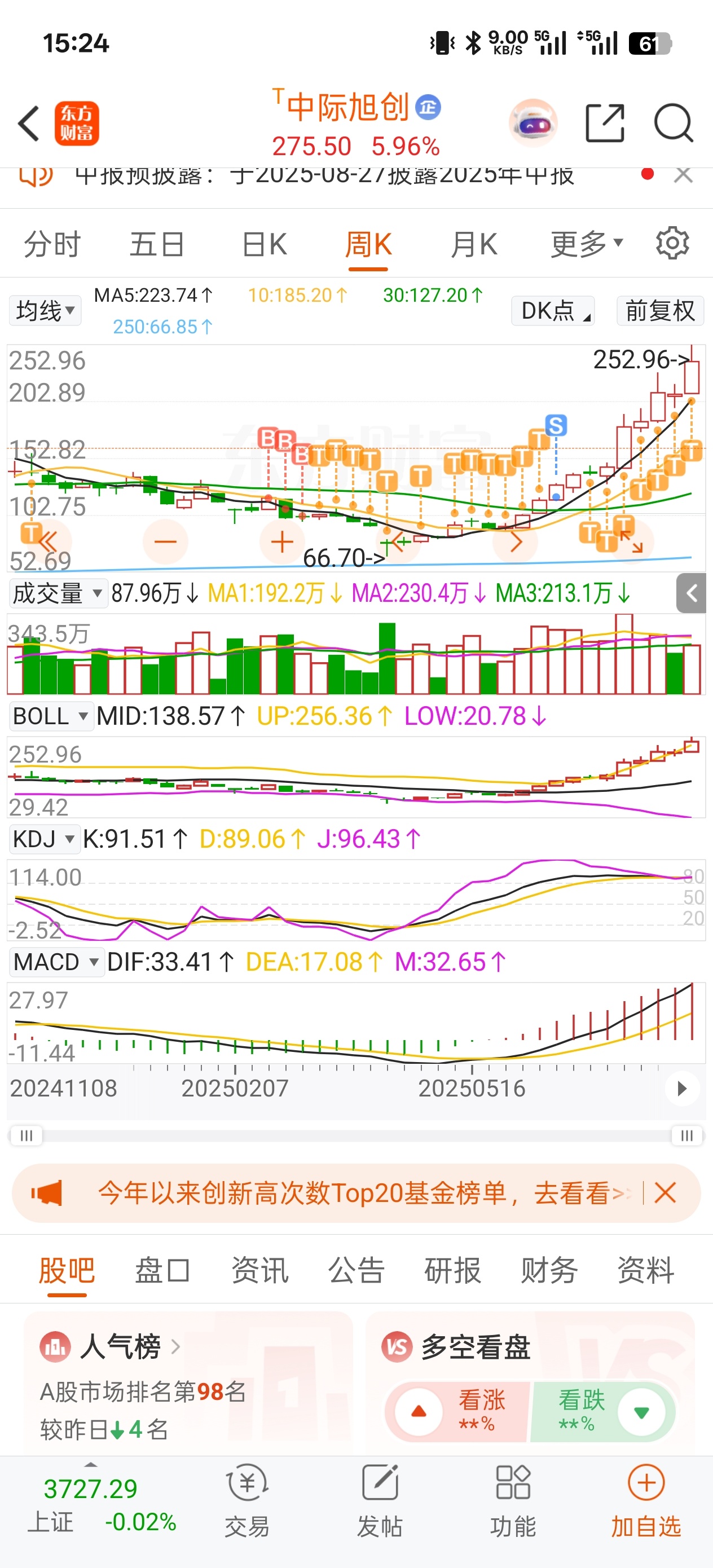Toggle 前复权 adjustment option
The height and width of the screenshot is (1568, 713).
click(x=660, y=310)
